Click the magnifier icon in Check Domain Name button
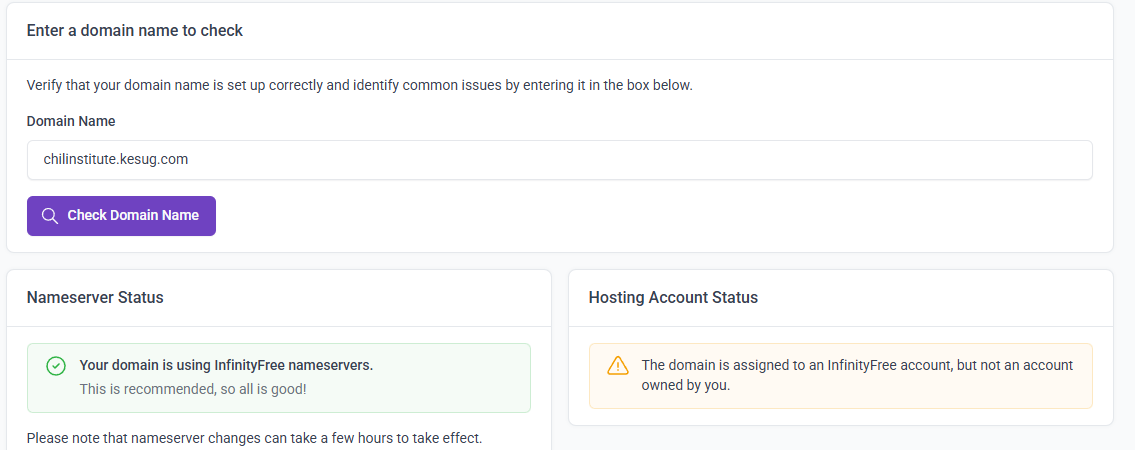 point(49,216)
